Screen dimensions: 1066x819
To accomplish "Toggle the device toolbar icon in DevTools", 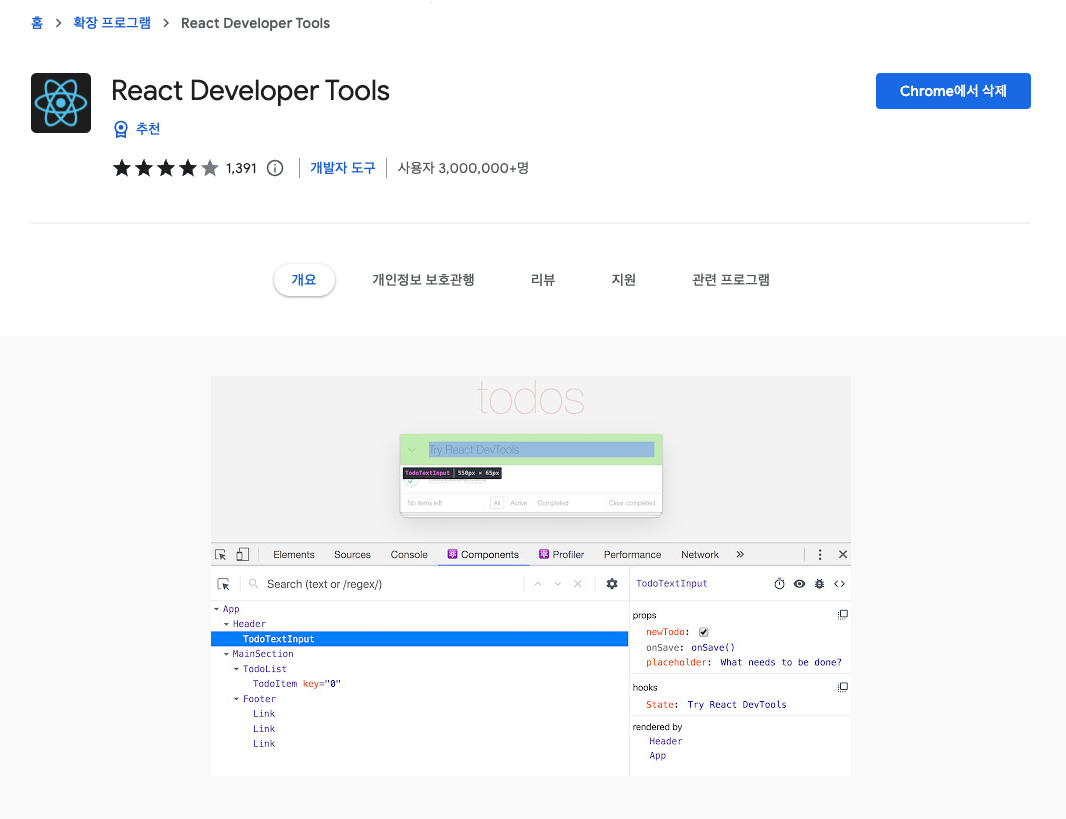I will click(243, 555).
